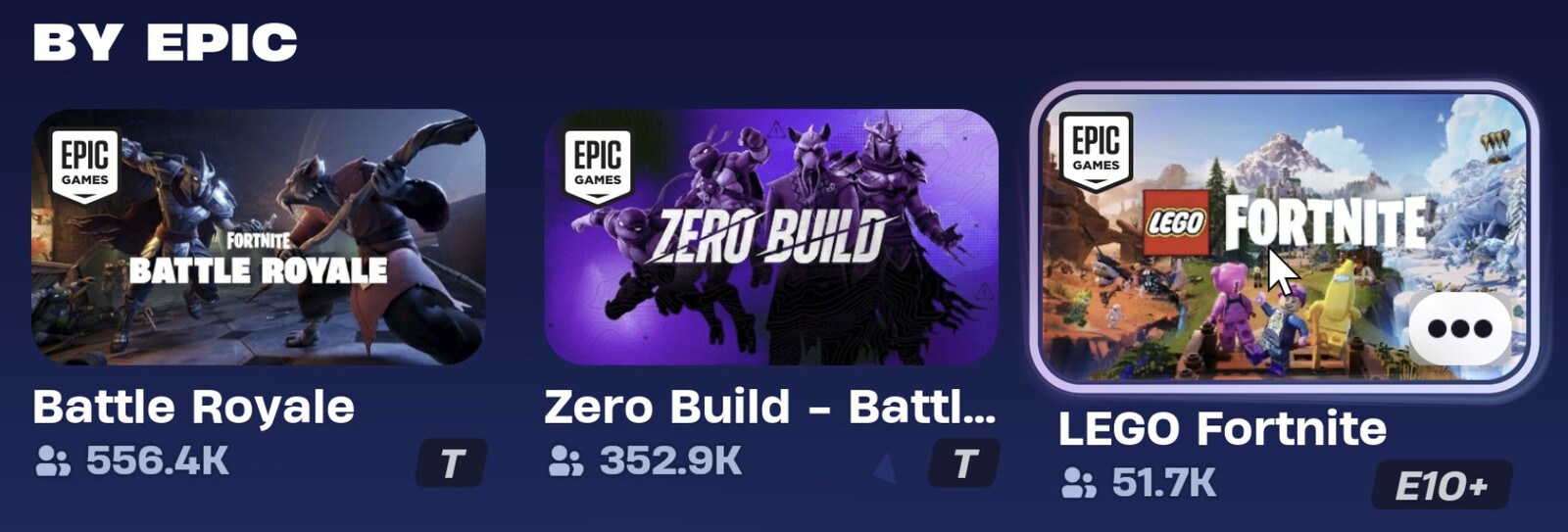Click the 556.4K player count

[x=158, y=460]
